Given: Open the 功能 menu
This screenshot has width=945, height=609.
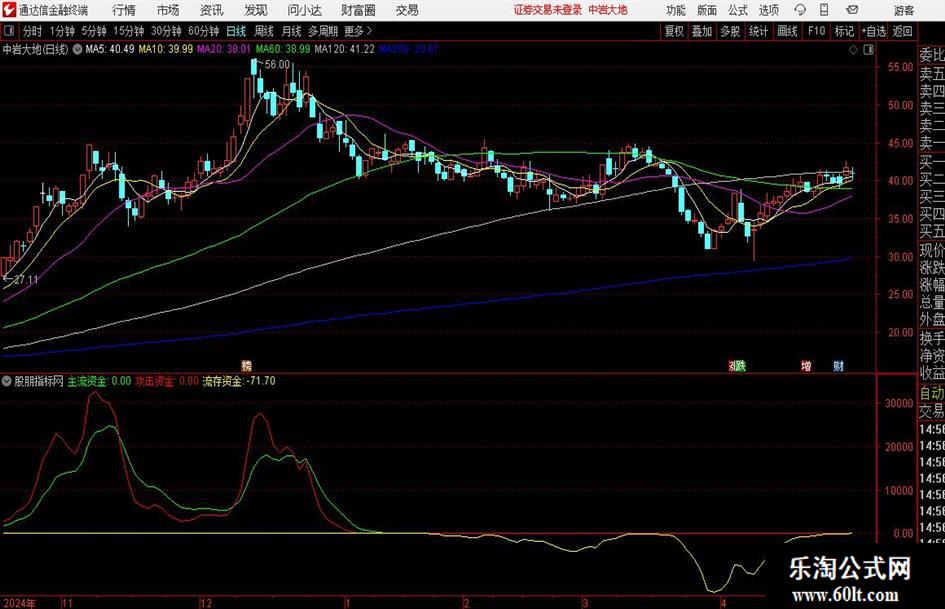Looking at the screenshot, I should [x=676, y=10].
